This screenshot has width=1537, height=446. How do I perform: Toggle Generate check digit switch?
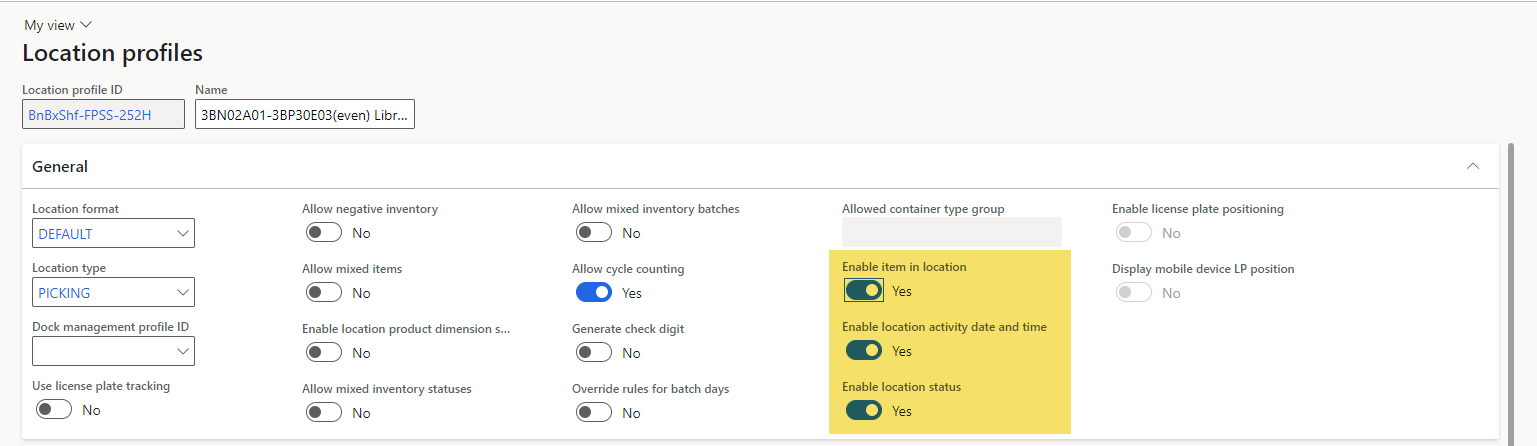594,353
